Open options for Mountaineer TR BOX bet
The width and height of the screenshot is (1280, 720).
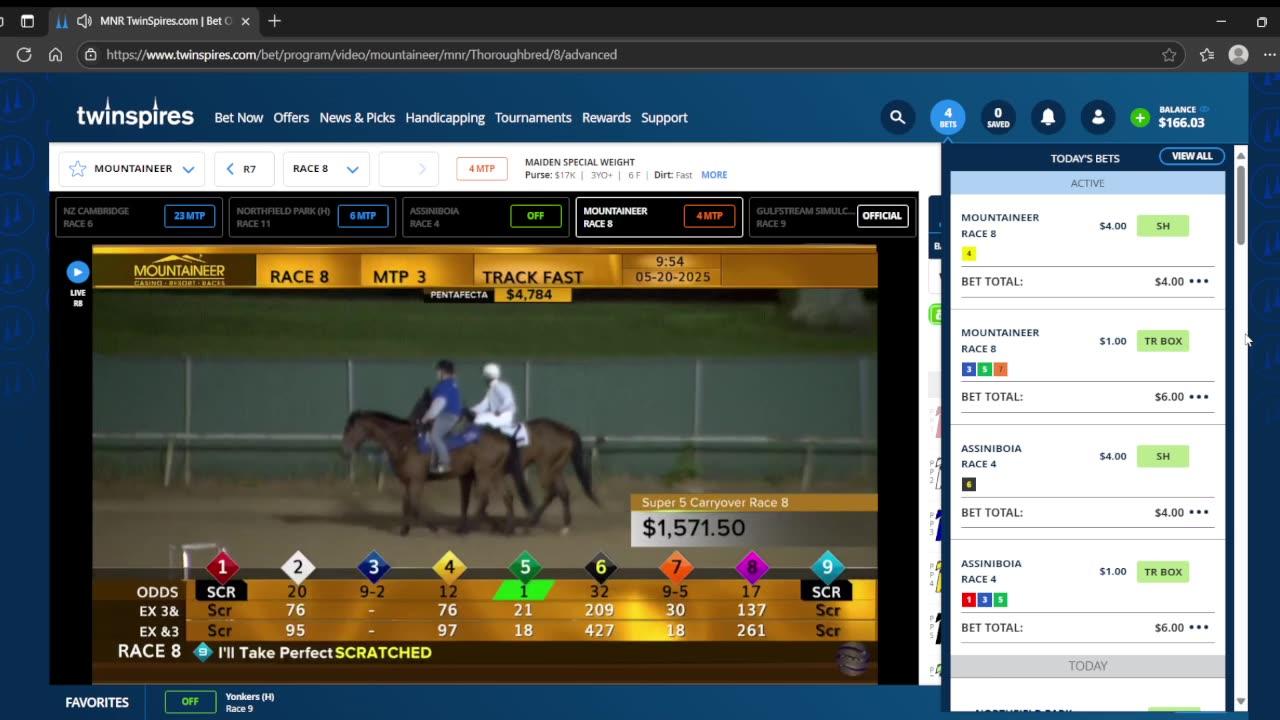click(x=1199, y=397)
